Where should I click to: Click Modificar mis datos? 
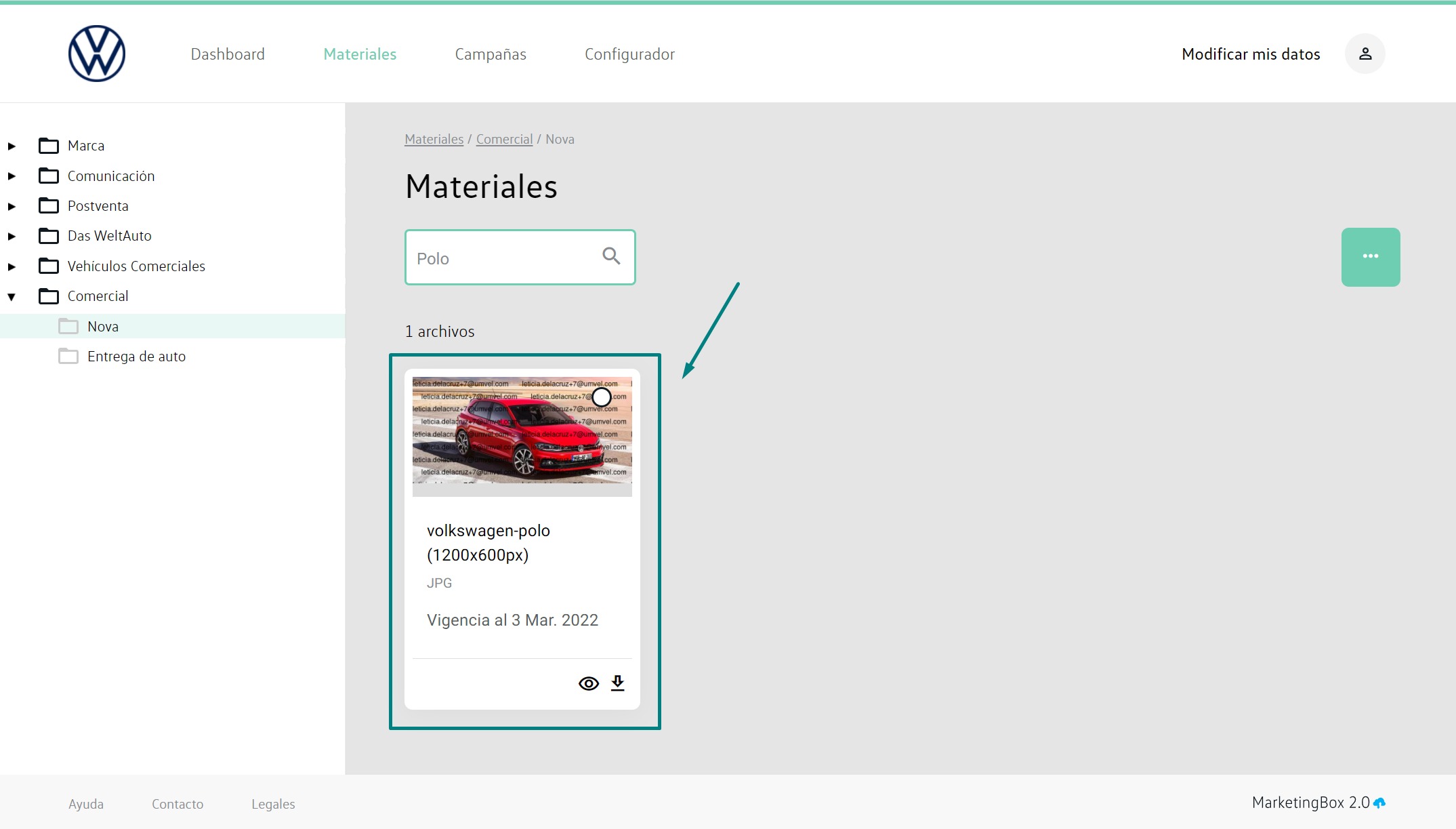[1250, 54]
